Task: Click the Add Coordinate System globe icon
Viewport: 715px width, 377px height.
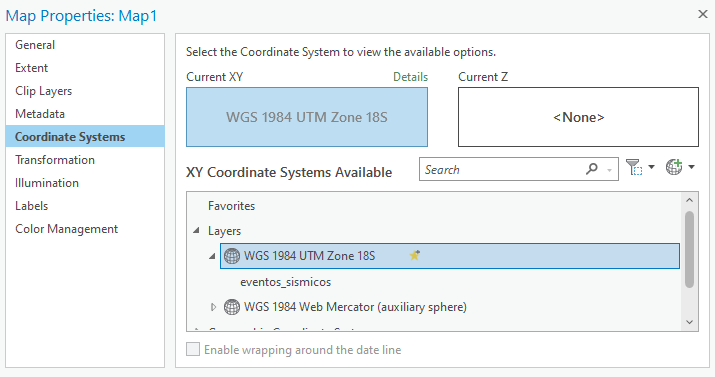Action: [674, 167]
